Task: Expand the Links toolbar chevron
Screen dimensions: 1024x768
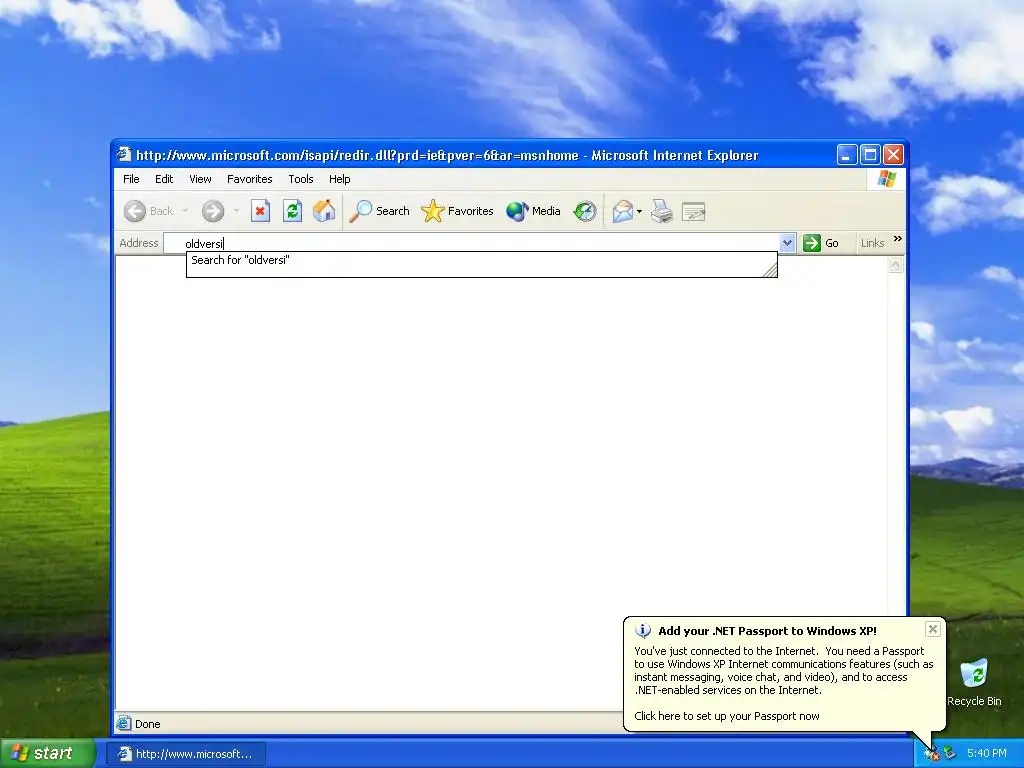Action: (898, 239)
